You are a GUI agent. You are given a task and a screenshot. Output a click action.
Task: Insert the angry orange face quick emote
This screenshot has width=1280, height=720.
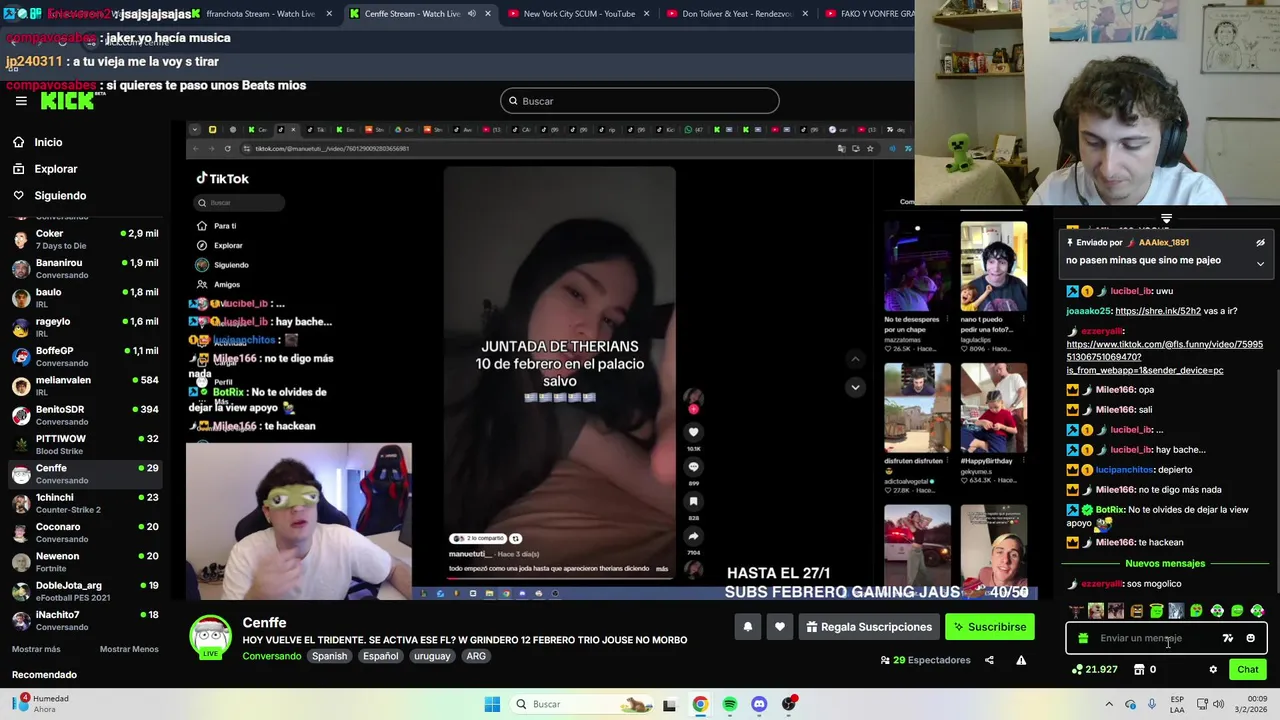1136,611
